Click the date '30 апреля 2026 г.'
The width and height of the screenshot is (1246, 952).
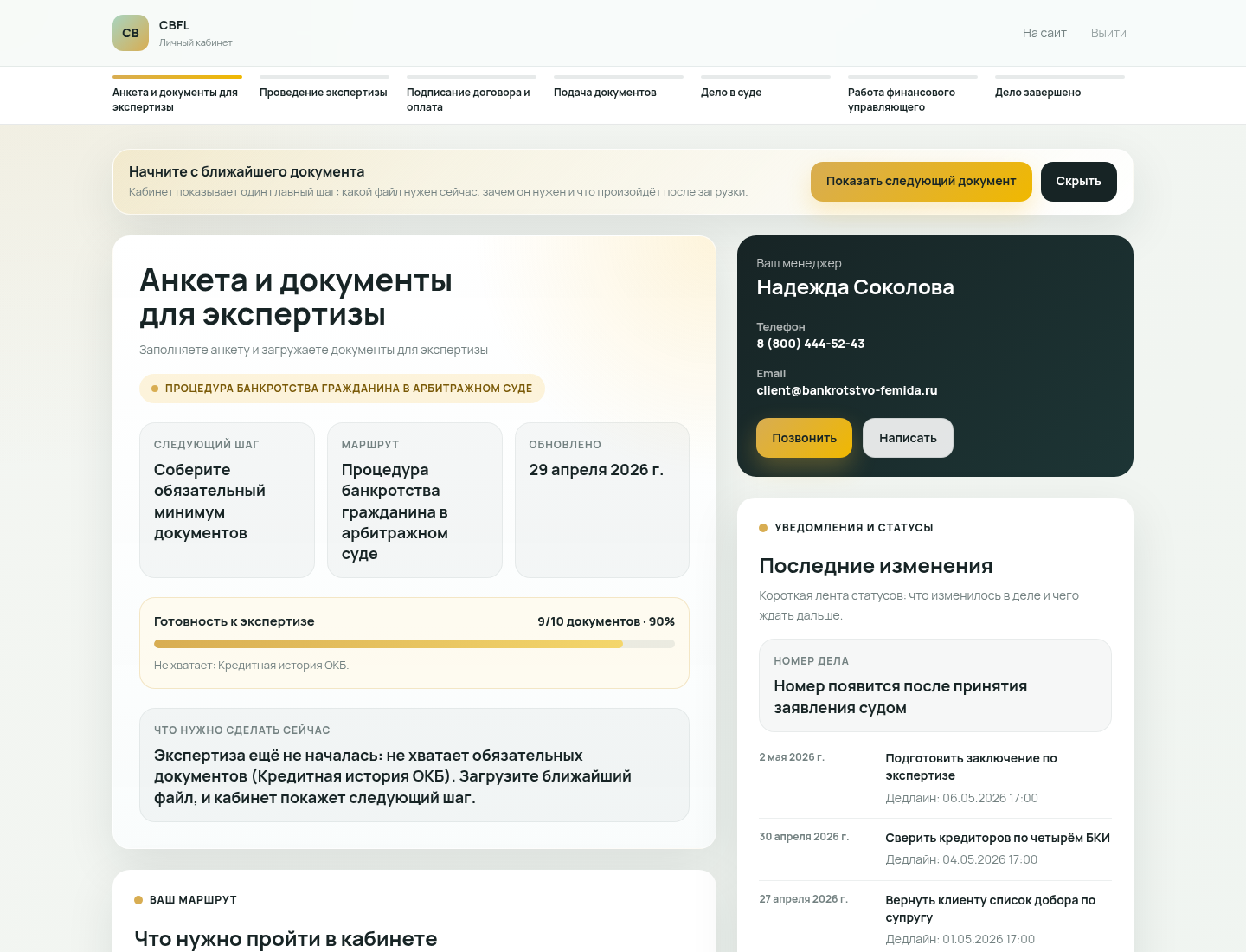(x=804, y=837)
